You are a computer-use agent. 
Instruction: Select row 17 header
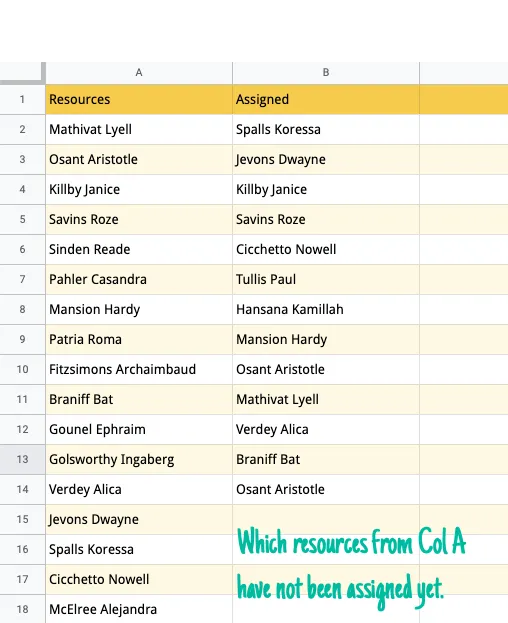coord(23,579)
